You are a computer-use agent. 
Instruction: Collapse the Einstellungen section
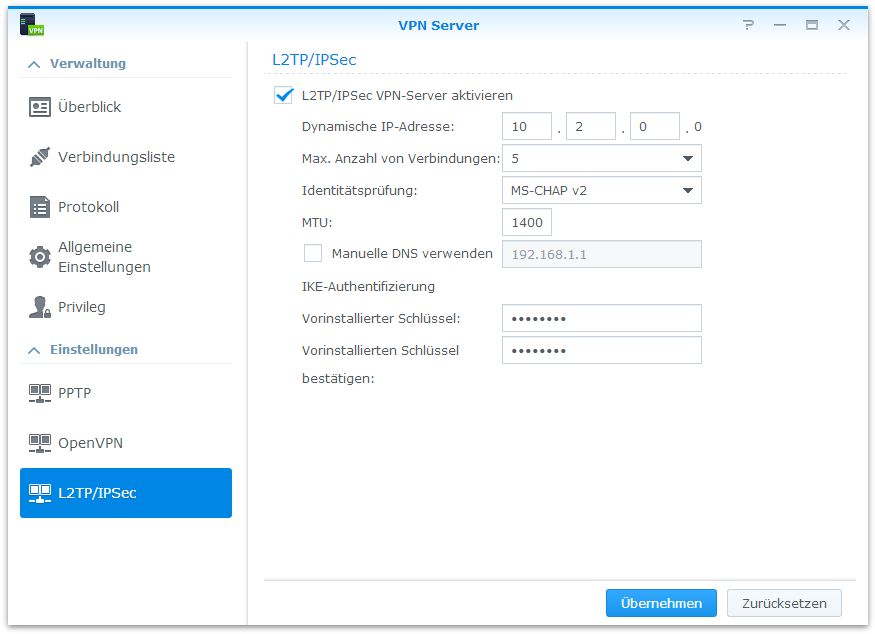coord(35,350)
